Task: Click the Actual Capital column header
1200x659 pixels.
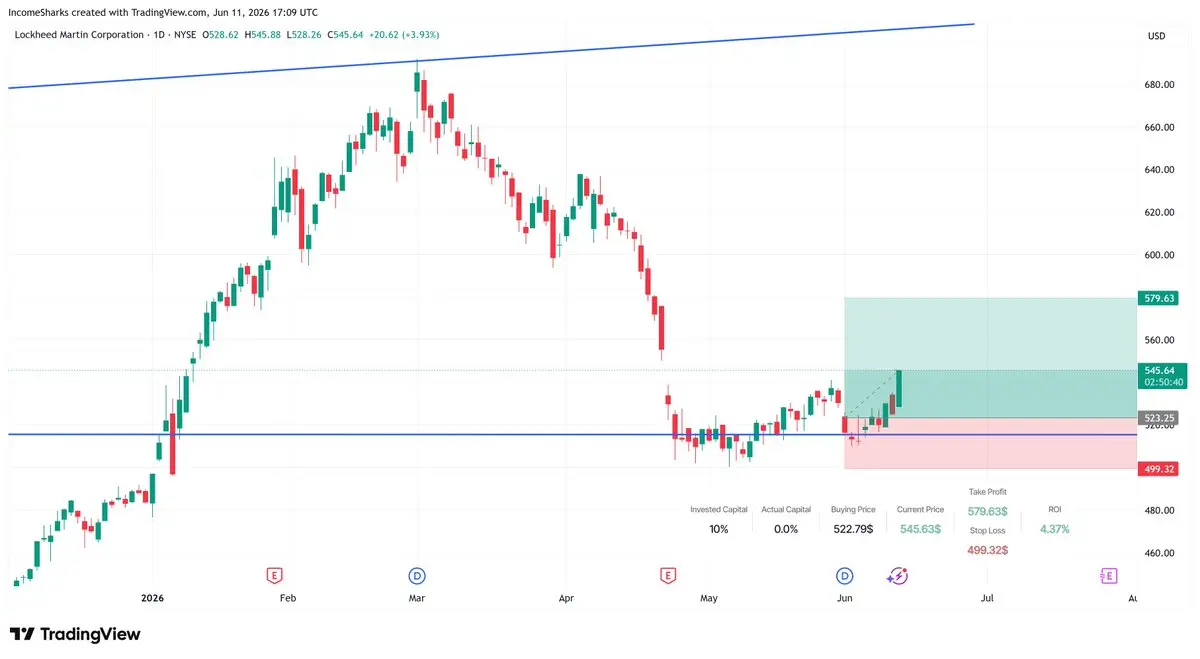Action: coord(786,510)
